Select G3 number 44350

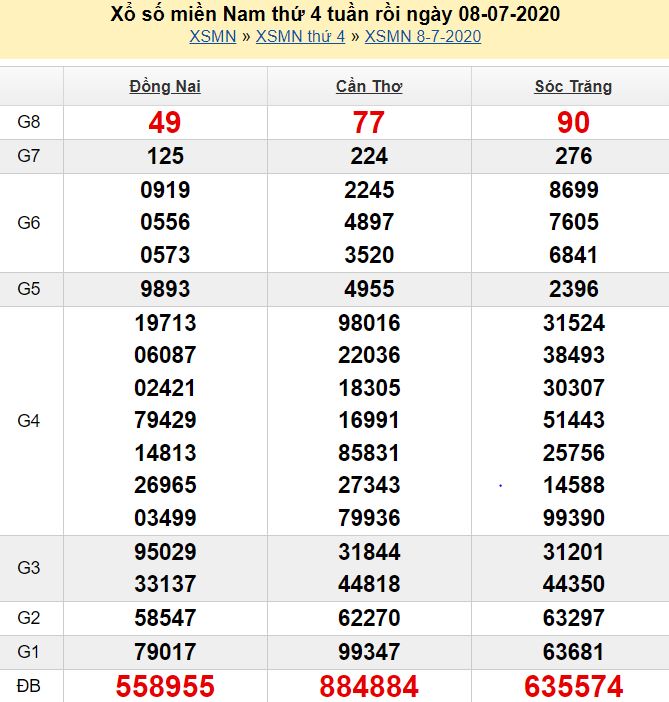pyautogui.click(x=574, y=584)
